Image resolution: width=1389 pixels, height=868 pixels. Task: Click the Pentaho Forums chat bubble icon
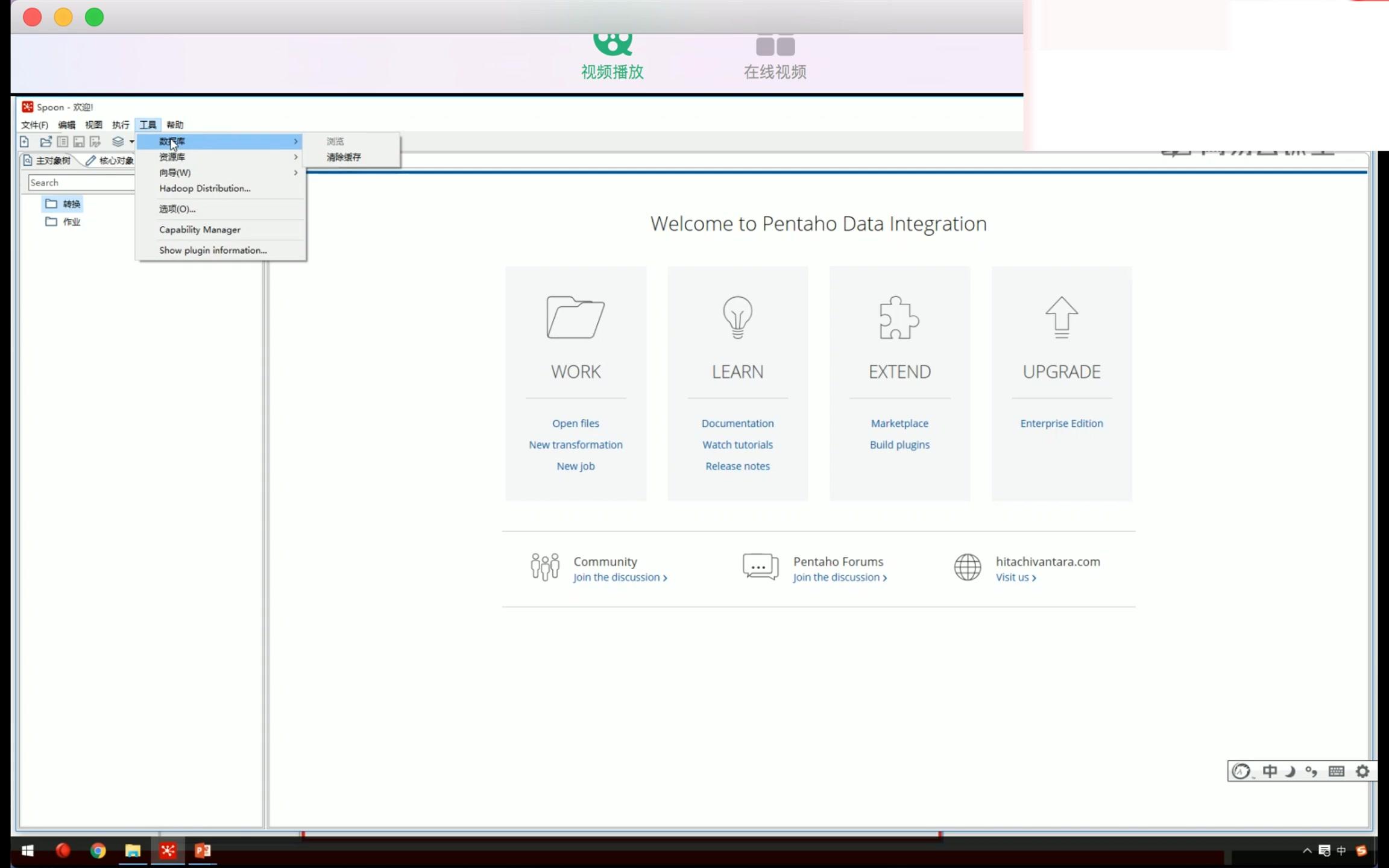pyautogui.click(x=760, y=567)
